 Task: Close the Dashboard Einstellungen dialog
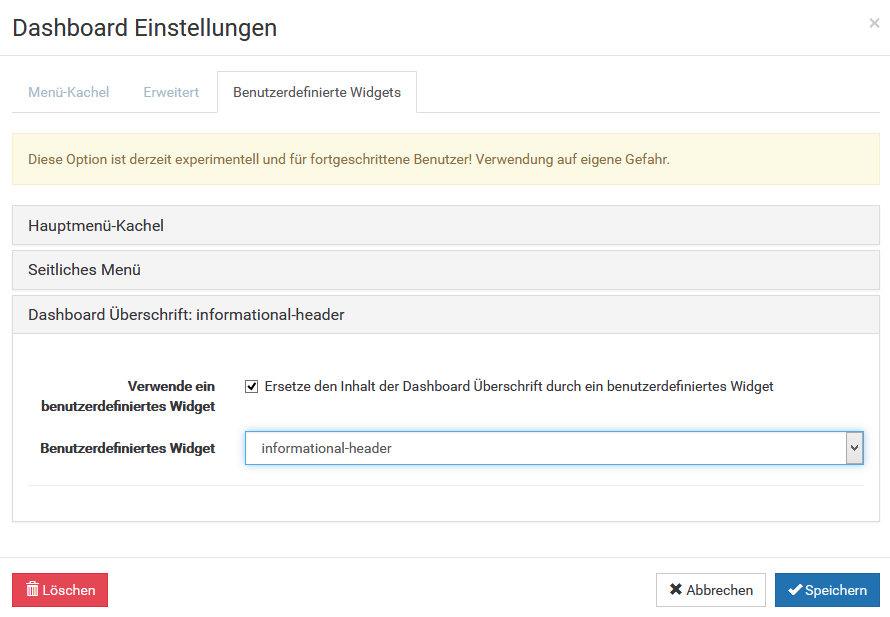point(874,23)
